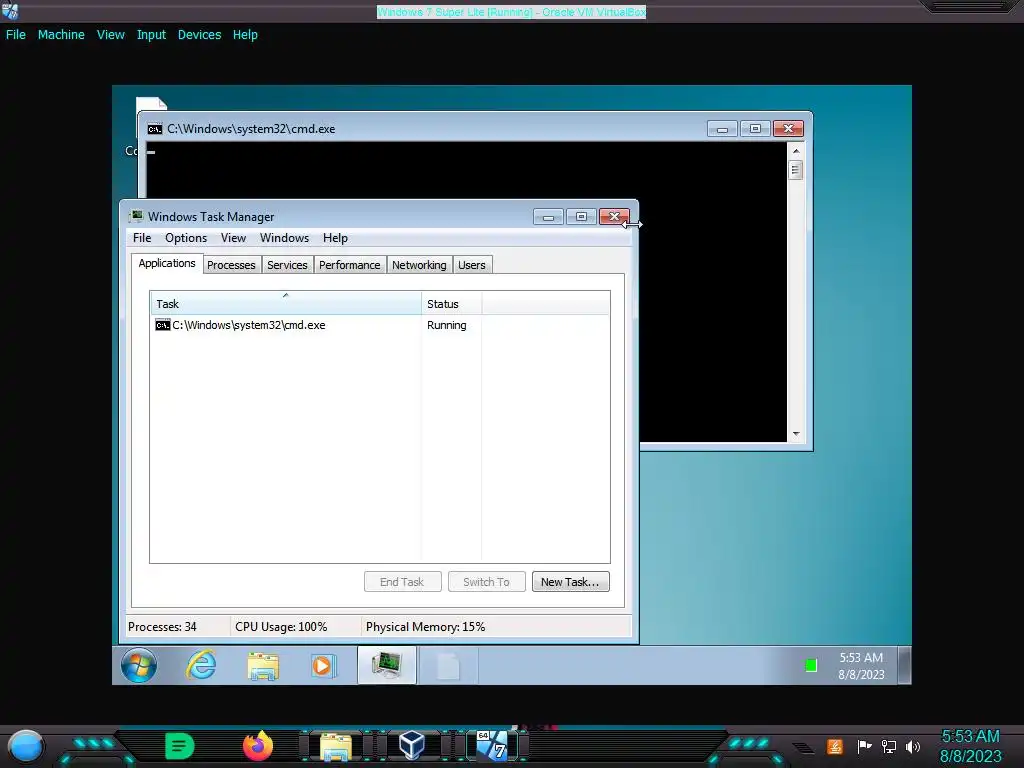Launch Firefox from host taskbar
The height and width of the screenshot is (768, 1024).
click(x=258, y=746)
